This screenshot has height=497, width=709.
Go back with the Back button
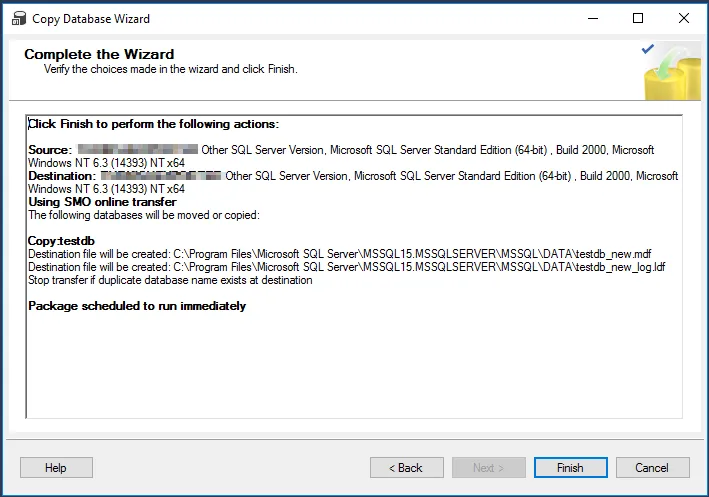407,467
